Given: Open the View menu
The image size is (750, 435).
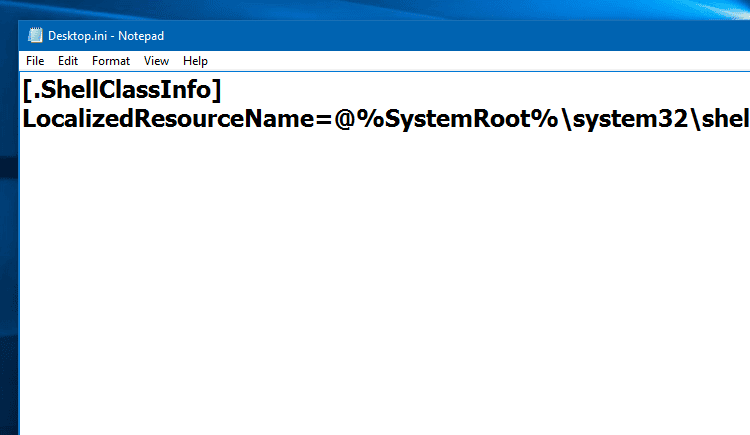Looking at the screenshot, I should [156, 61].
